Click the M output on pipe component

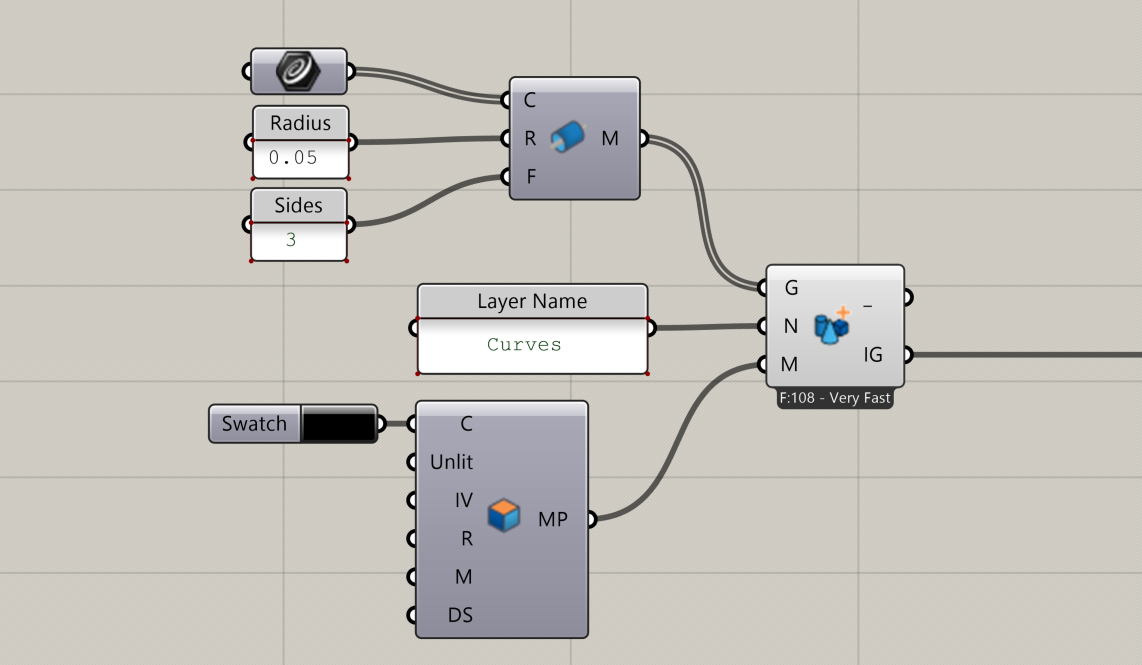coord(610,138)
